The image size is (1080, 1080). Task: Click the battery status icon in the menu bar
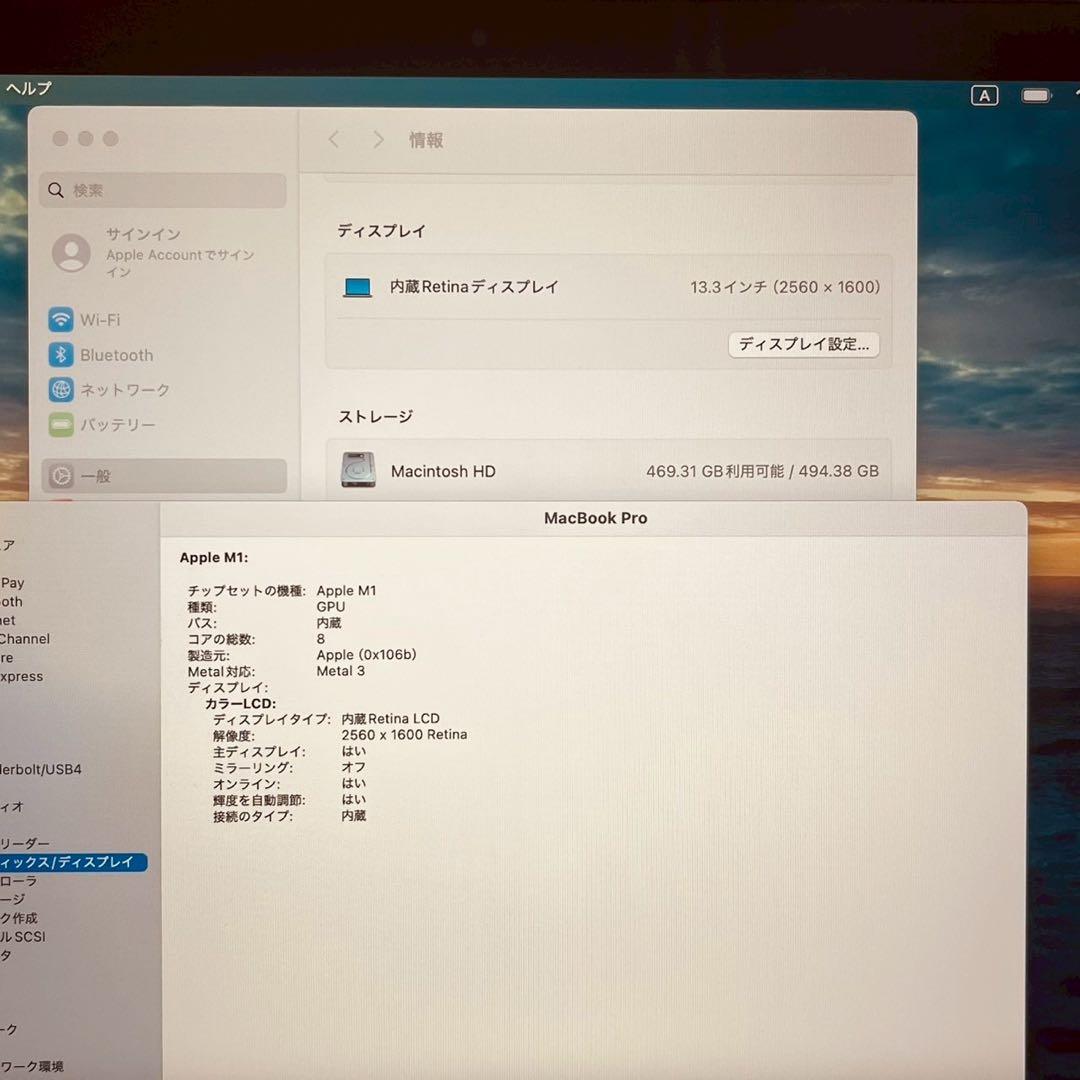[1036, 96]
